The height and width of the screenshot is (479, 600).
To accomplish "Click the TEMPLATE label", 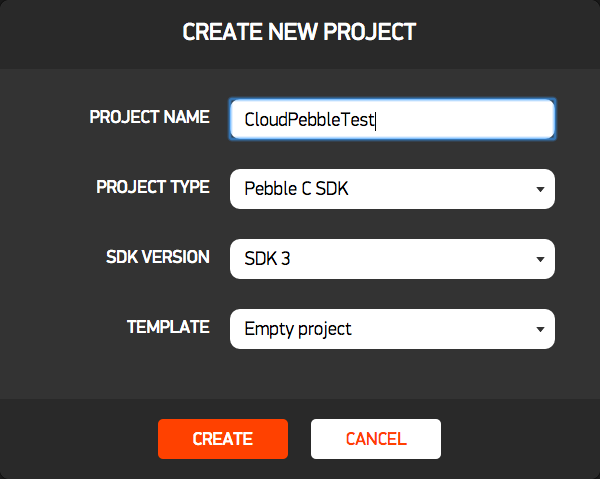I will pos(168,327).
